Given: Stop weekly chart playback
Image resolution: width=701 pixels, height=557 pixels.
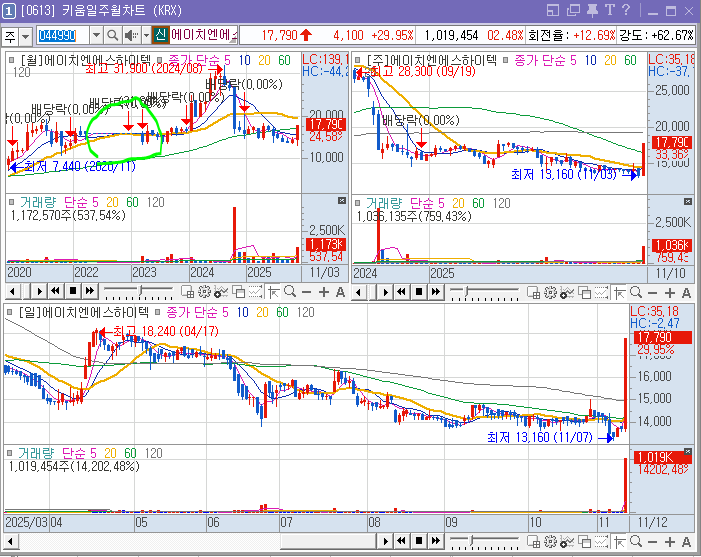Looking at the screenshot, I should pyautogui.click(x=419, y=292).
